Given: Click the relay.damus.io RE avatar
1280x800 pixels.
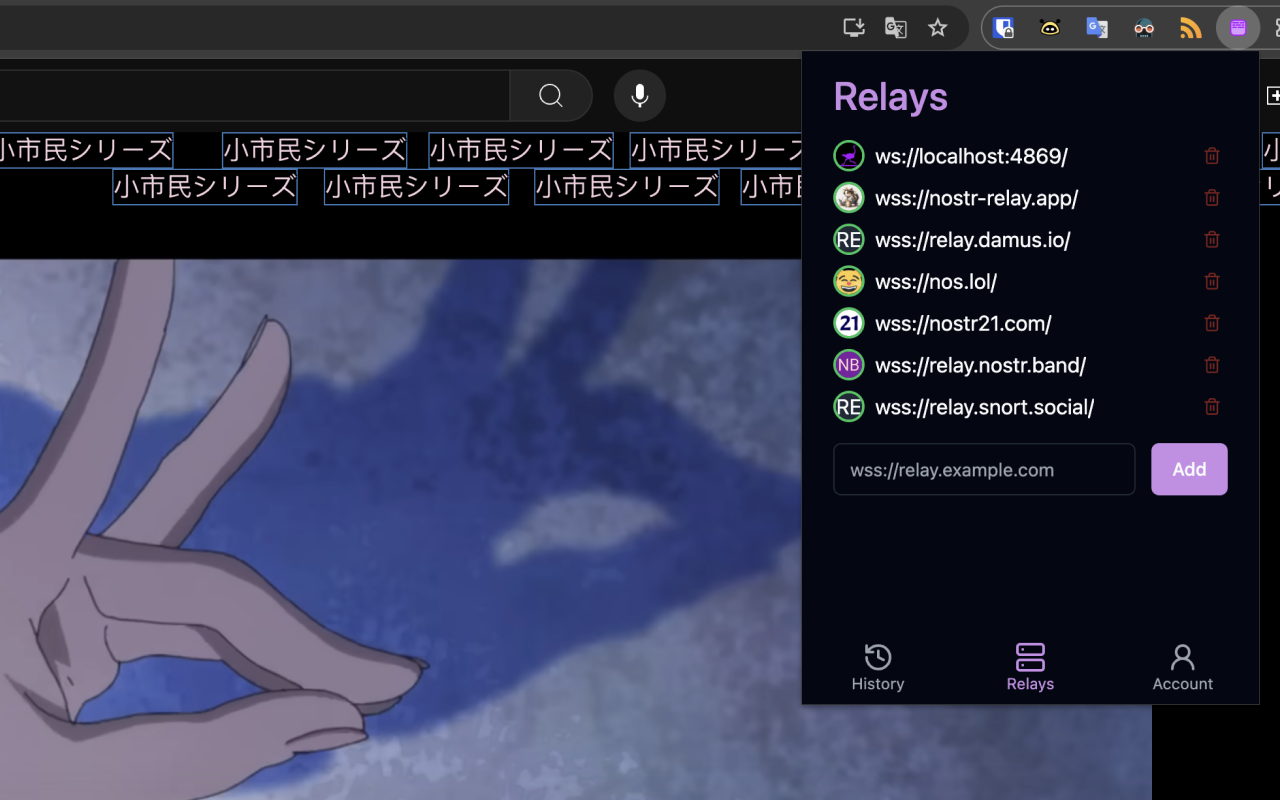Looking at the screenshot, I should [849, 240].
